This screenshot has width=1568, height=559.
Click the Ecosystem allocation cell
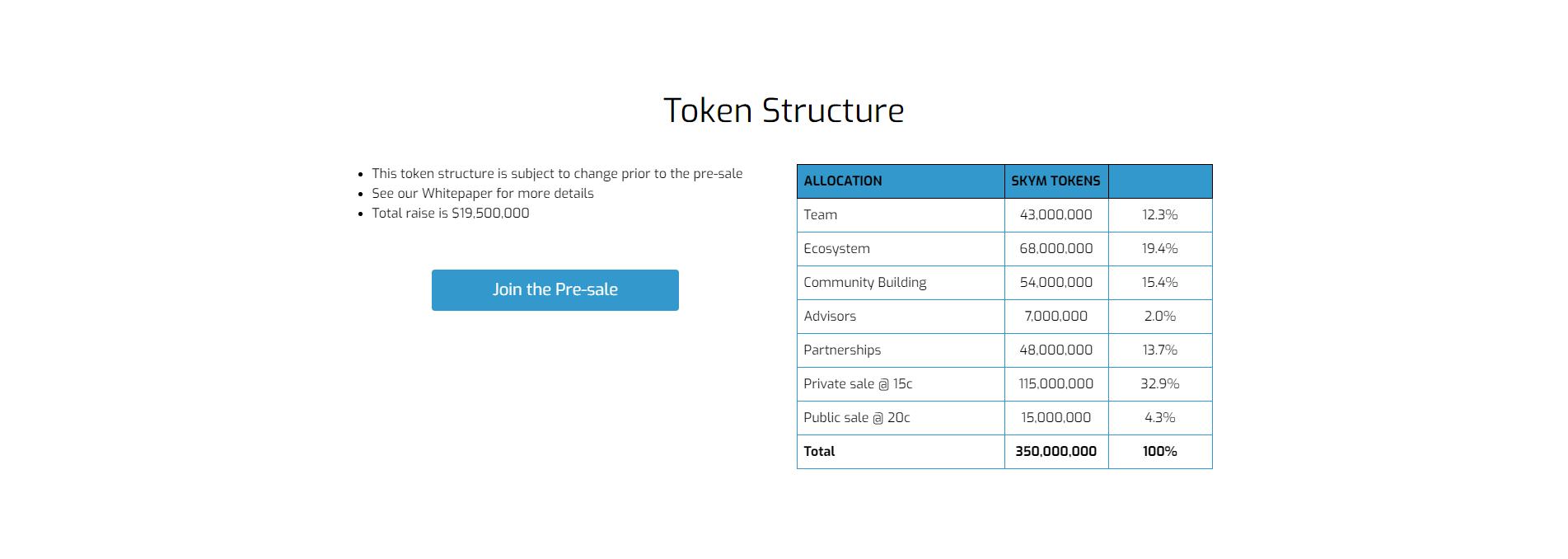[901, 249]
